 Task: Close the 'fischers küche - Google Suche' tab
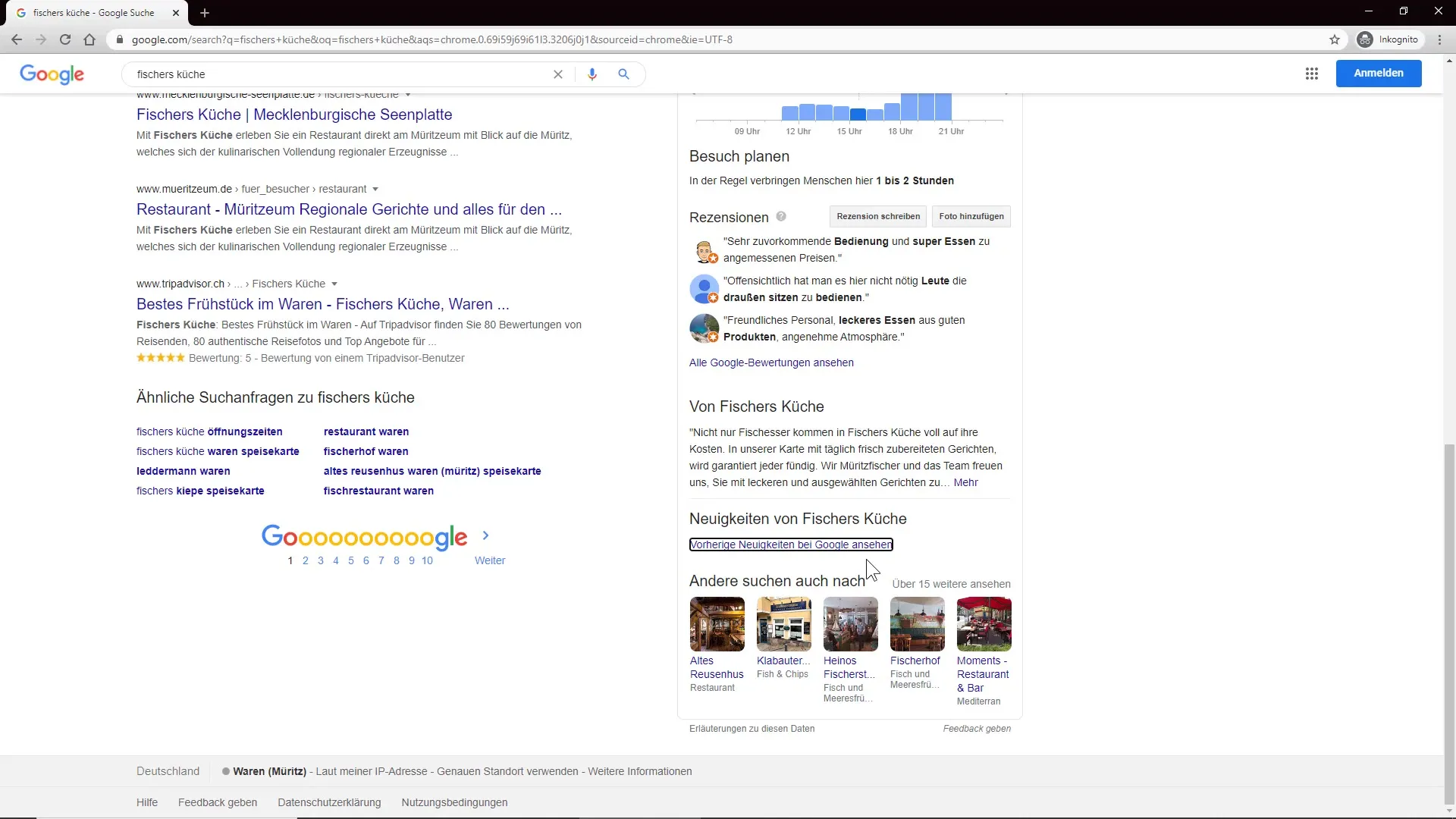point(176,13)
